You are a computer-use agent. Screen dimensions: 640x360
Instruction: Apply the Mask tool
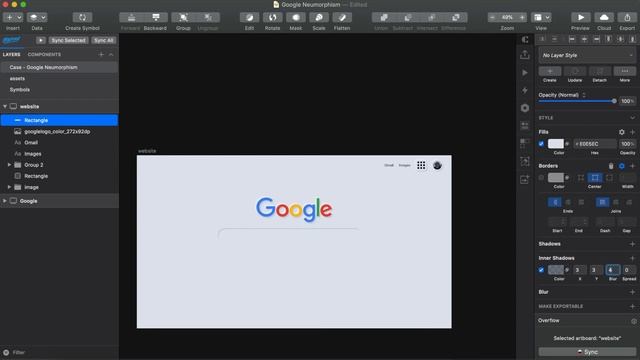pyautogui.click(x=296, y=17)
